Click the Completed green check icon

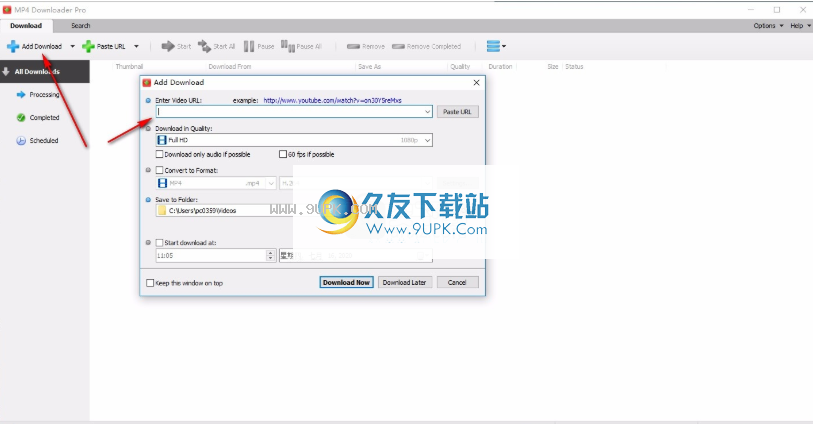[x=21, y=118]
